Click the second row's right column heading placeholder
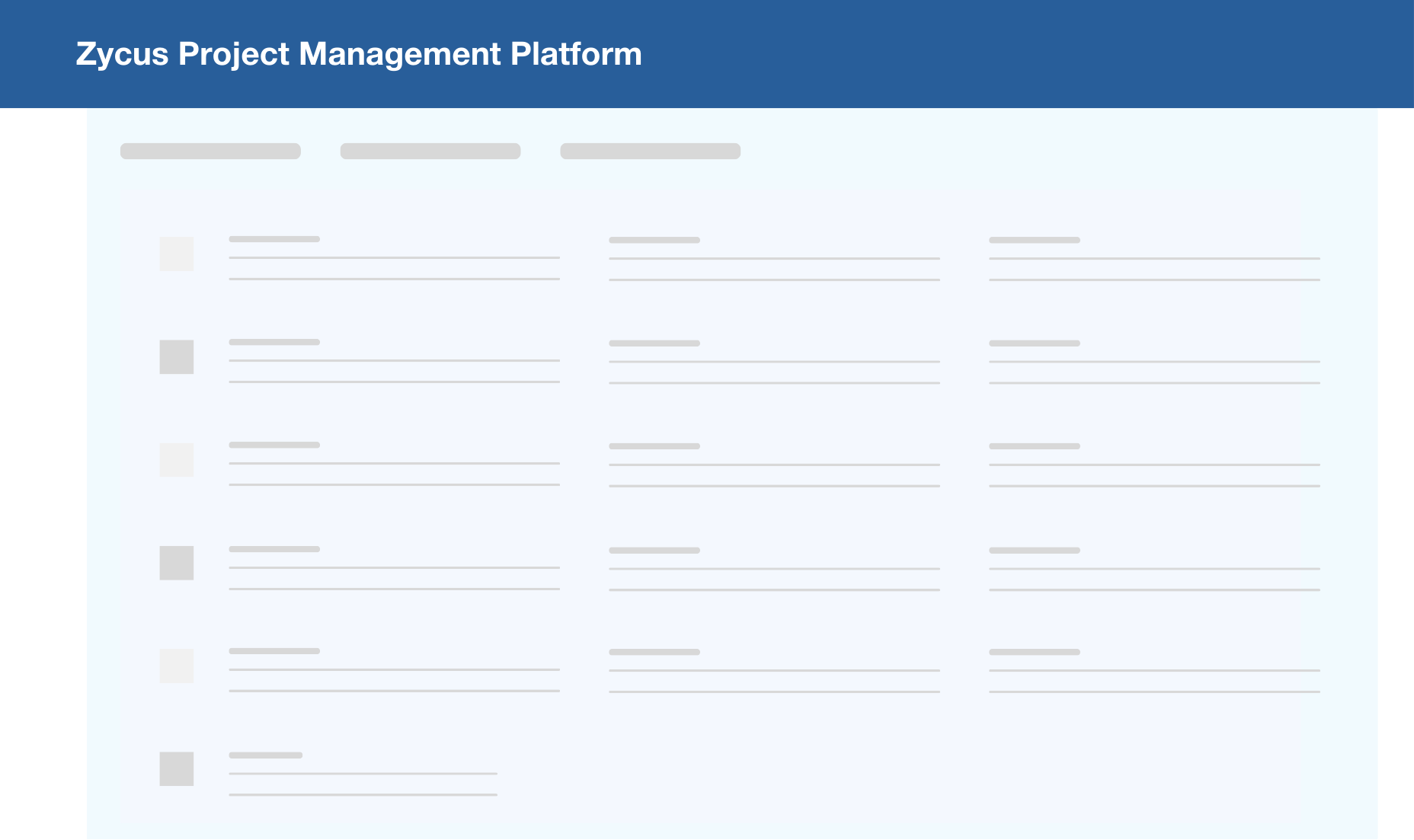Screen dimensions: 1414x840 click(1035, 343)
